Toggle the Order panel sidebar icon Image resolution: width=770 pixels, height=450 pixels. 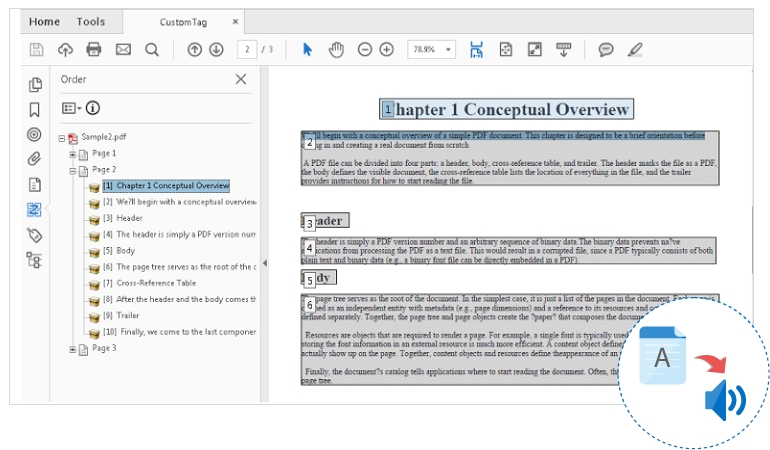coord(35,209)
